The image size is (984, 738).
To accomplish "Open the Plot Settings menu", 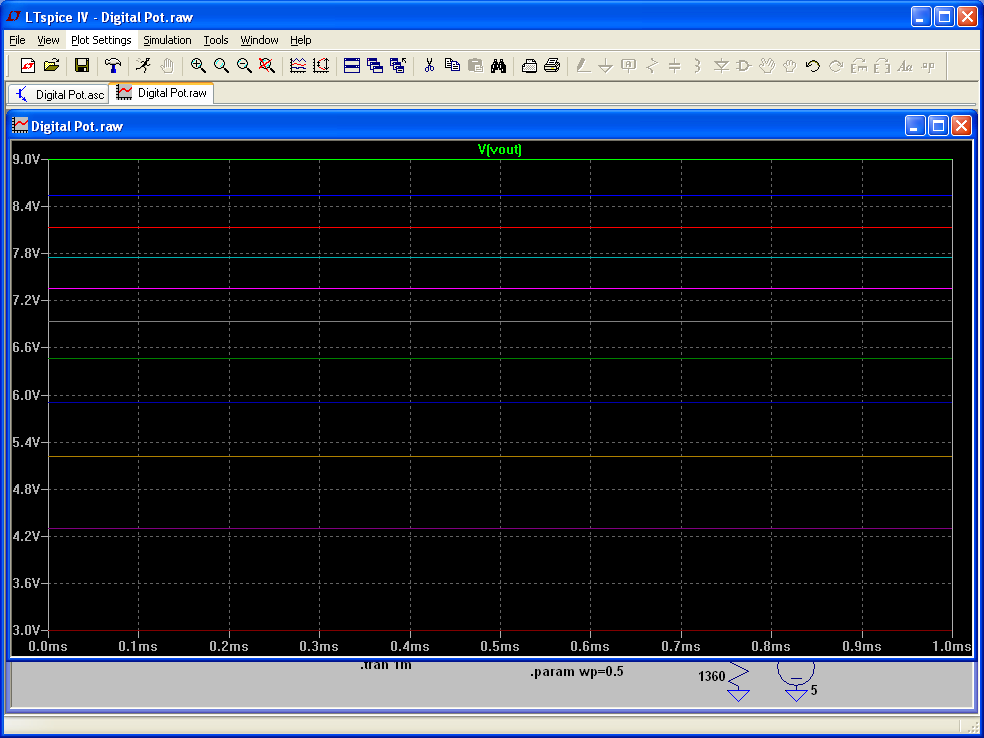I will 101,40.
